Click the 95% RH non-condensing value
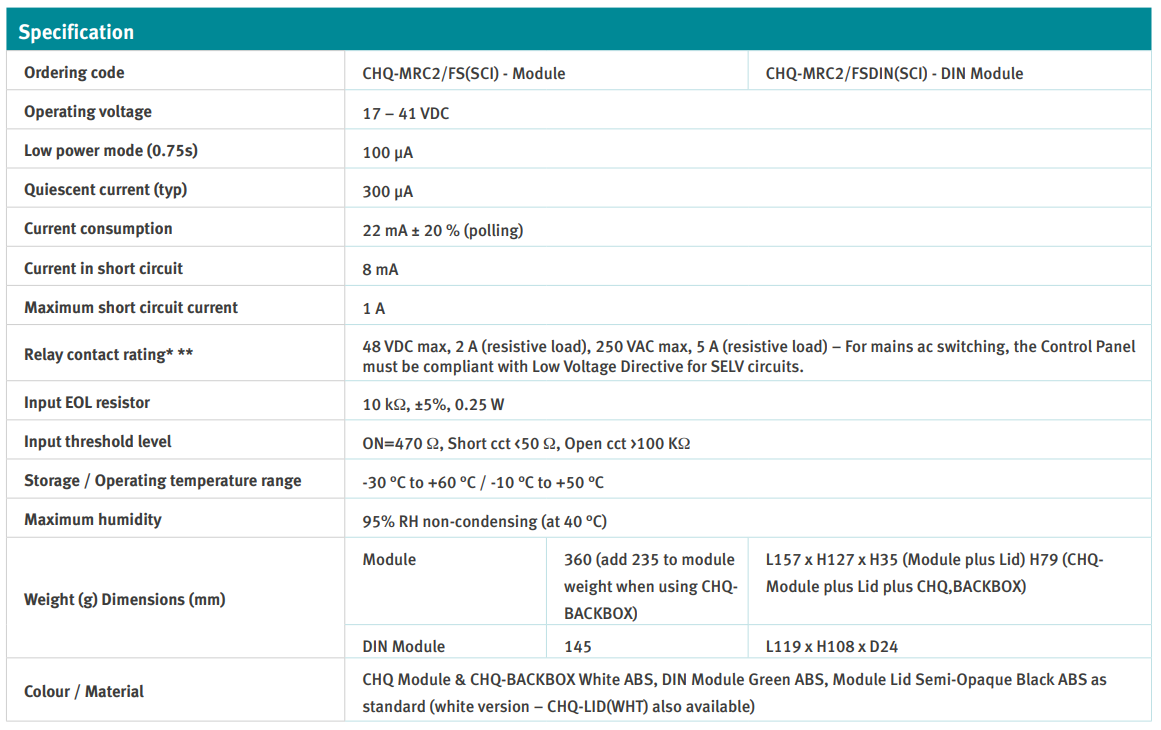Screen dimensions: 1161x730 tap(484, 521)
